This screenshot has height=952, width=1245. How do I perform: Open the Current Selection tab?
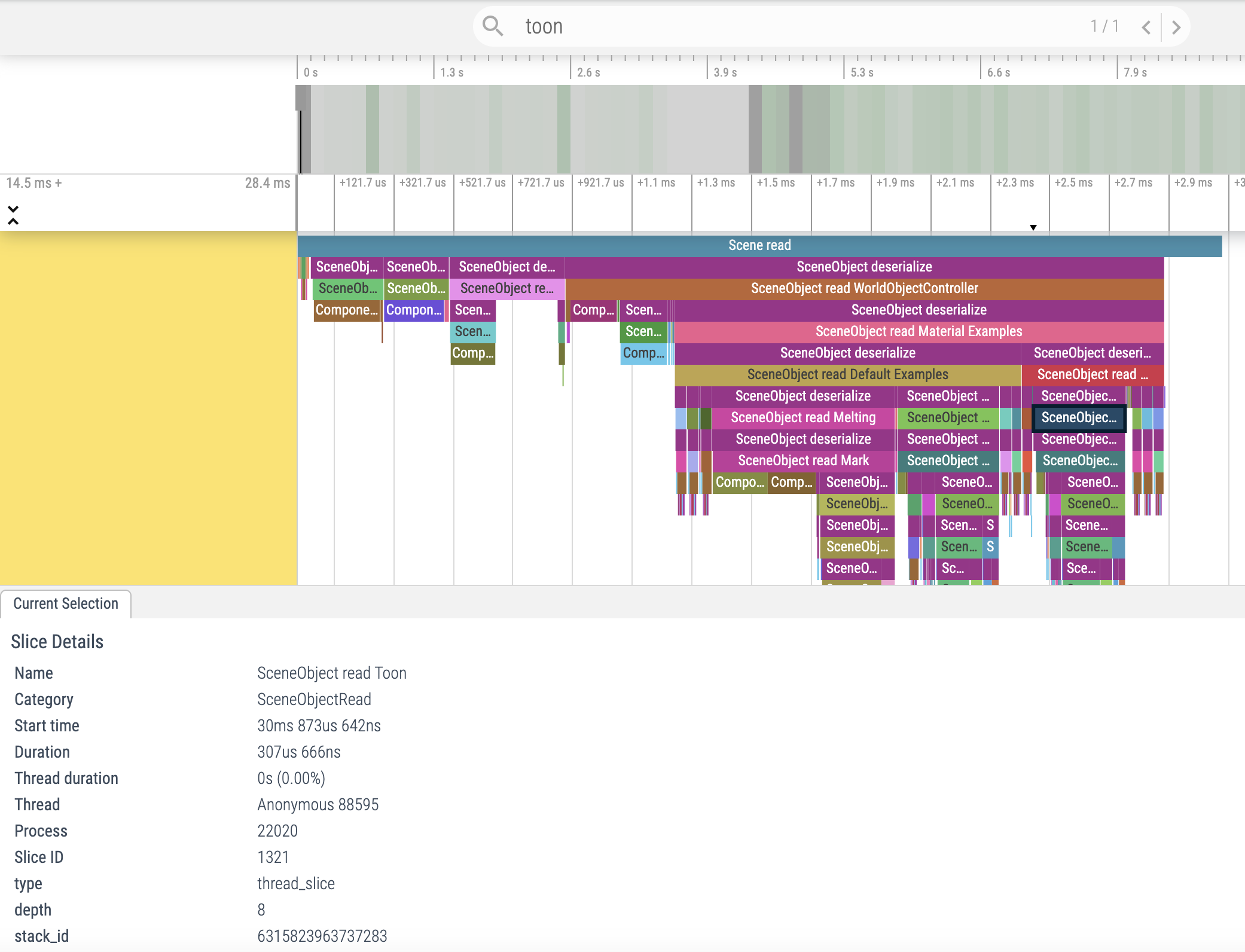[x=66, y=603]
